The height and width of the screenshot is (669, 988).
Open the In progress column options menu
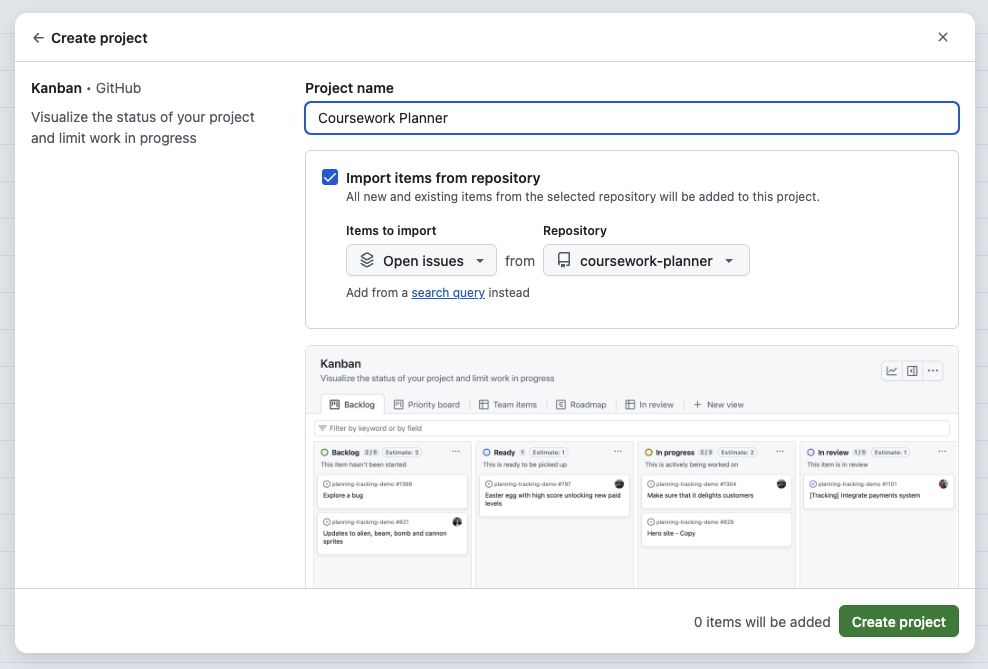coord(780,452)
